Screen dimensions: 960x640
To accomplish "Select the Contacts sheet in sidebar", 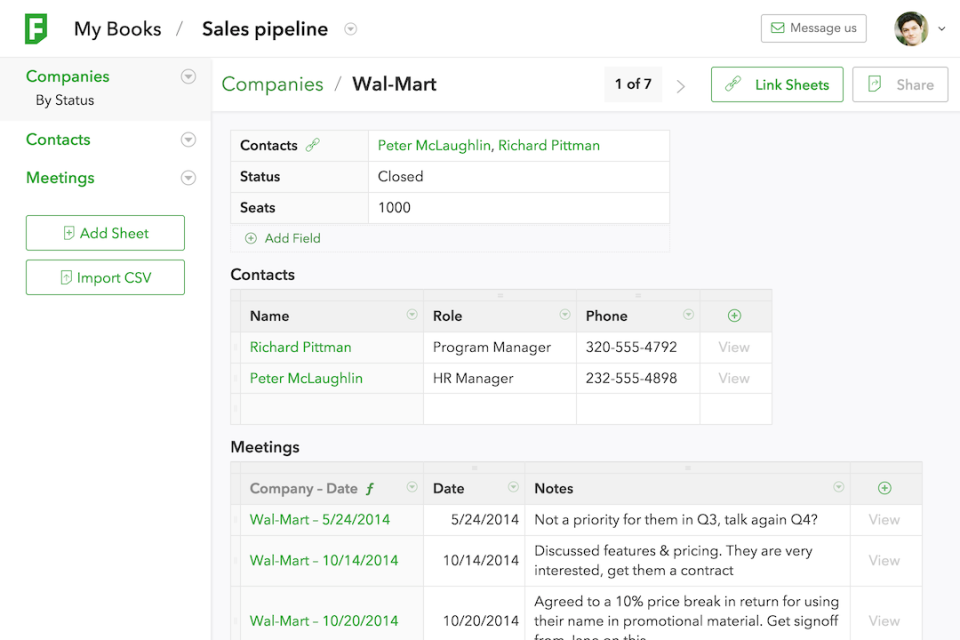I will (x=58, y=140).
